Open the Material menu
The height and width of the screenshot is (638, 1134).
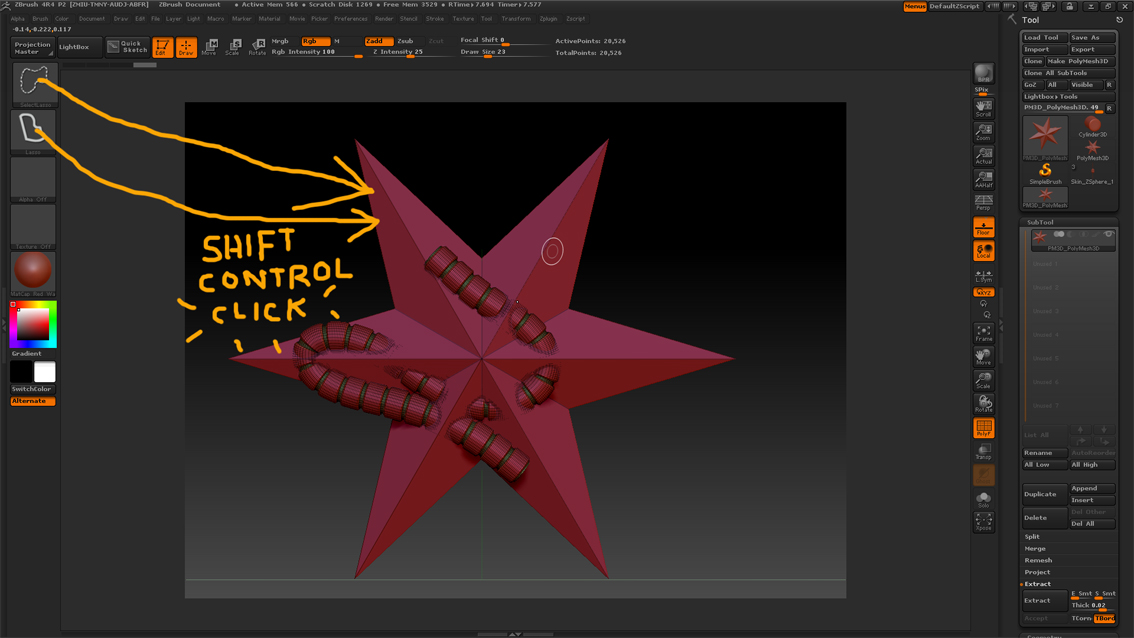[x=269, y=19]
